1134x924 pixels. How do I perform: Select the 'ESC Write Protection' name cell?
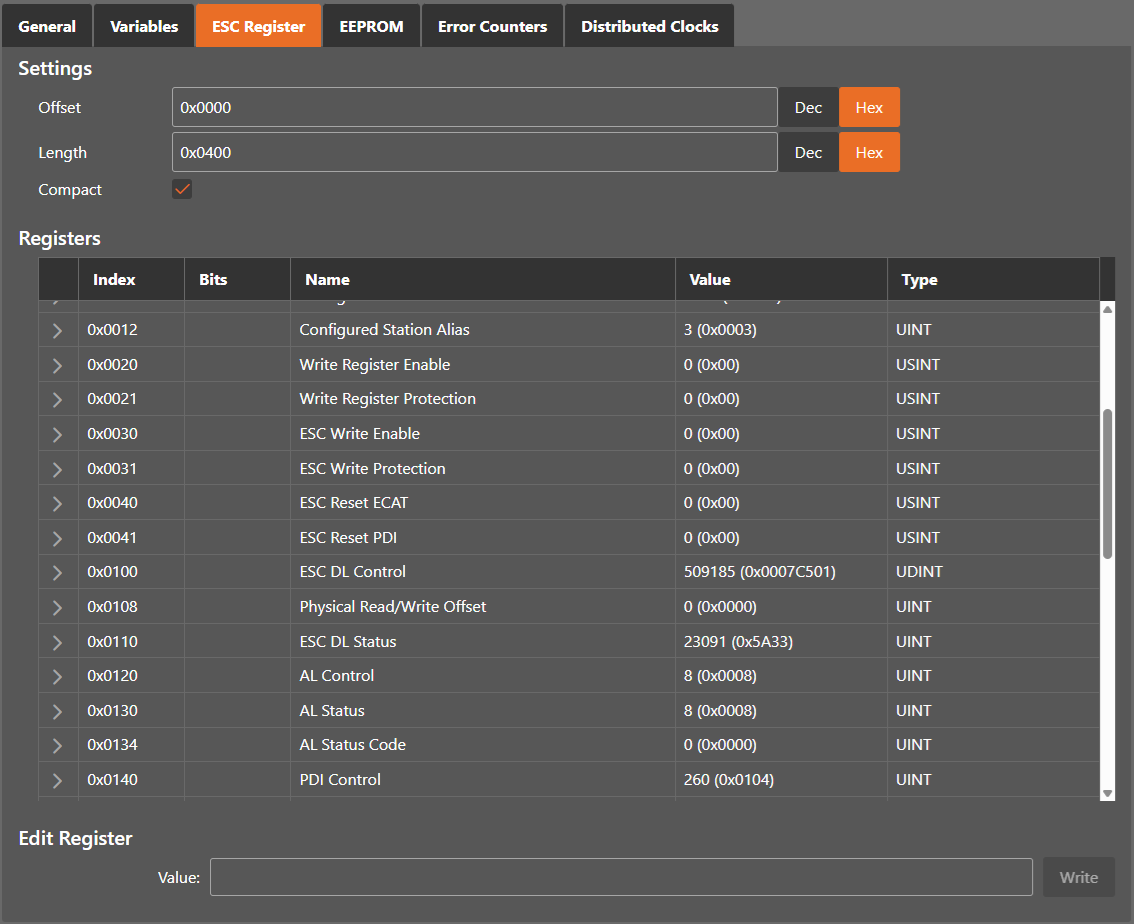click(482, 469)
